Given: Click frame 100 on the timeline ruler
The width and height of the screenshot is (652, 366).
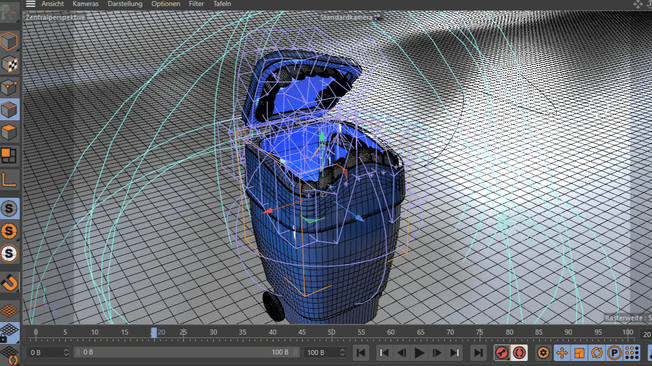Looking at the screenshot, I should coord(627,332).
